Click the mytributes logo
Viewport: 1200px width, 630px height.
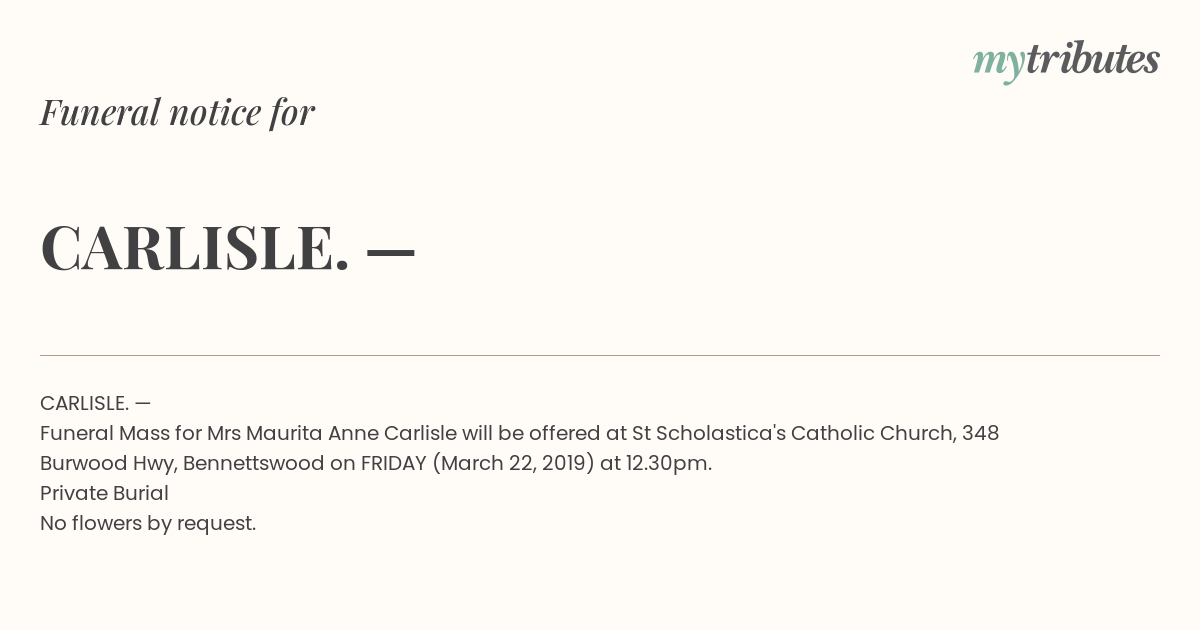pyautogui.click(x=1066, y=61)
